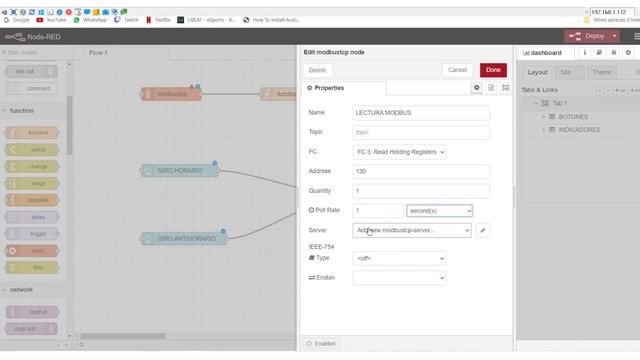Viewport: 640px width, 360px height.
Task: Select the GIRO HORARIO node on canvas
Action: (x=180, y=171)
